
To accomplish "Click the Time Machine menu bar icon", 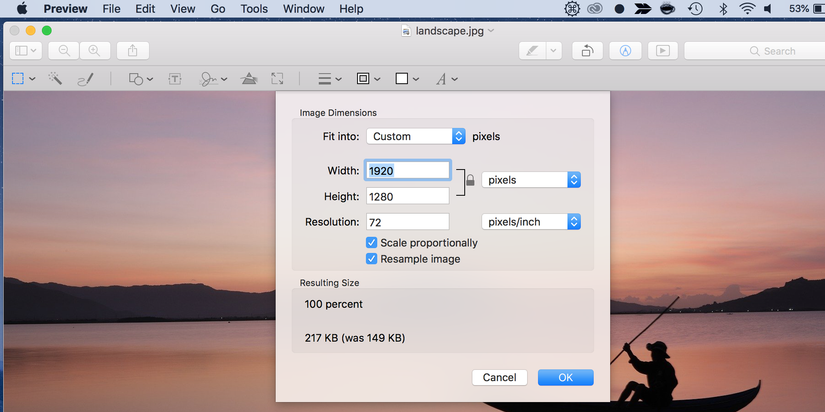I will [x=696, y=9].
